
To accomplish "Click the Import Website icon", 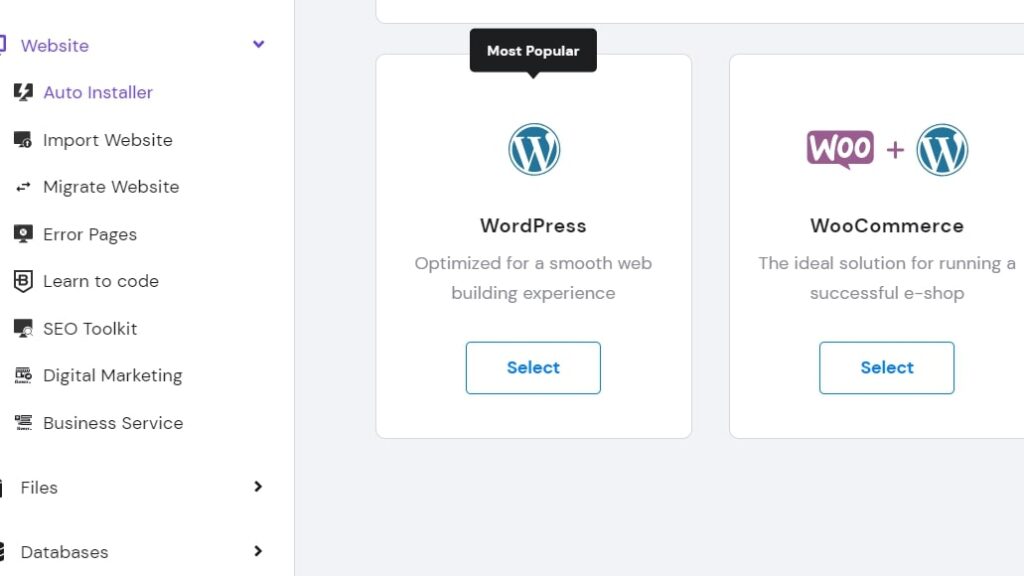I will tap(23, 140).
